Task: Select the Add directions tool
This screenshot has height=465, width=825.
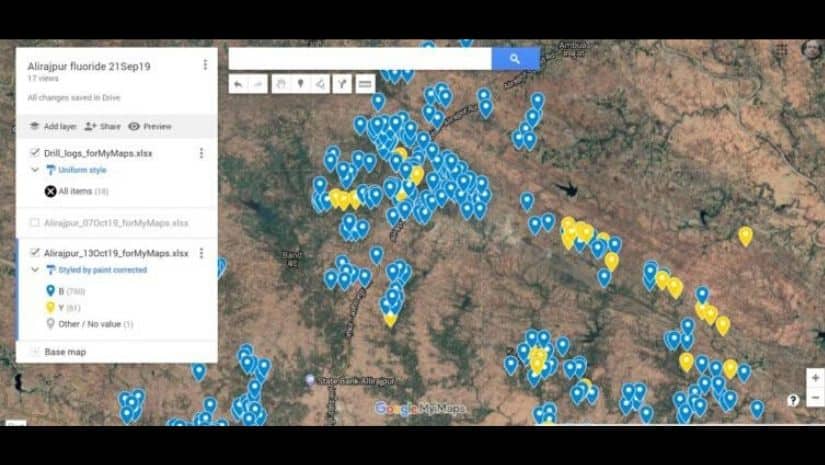Action: click(x=342, y=85)
